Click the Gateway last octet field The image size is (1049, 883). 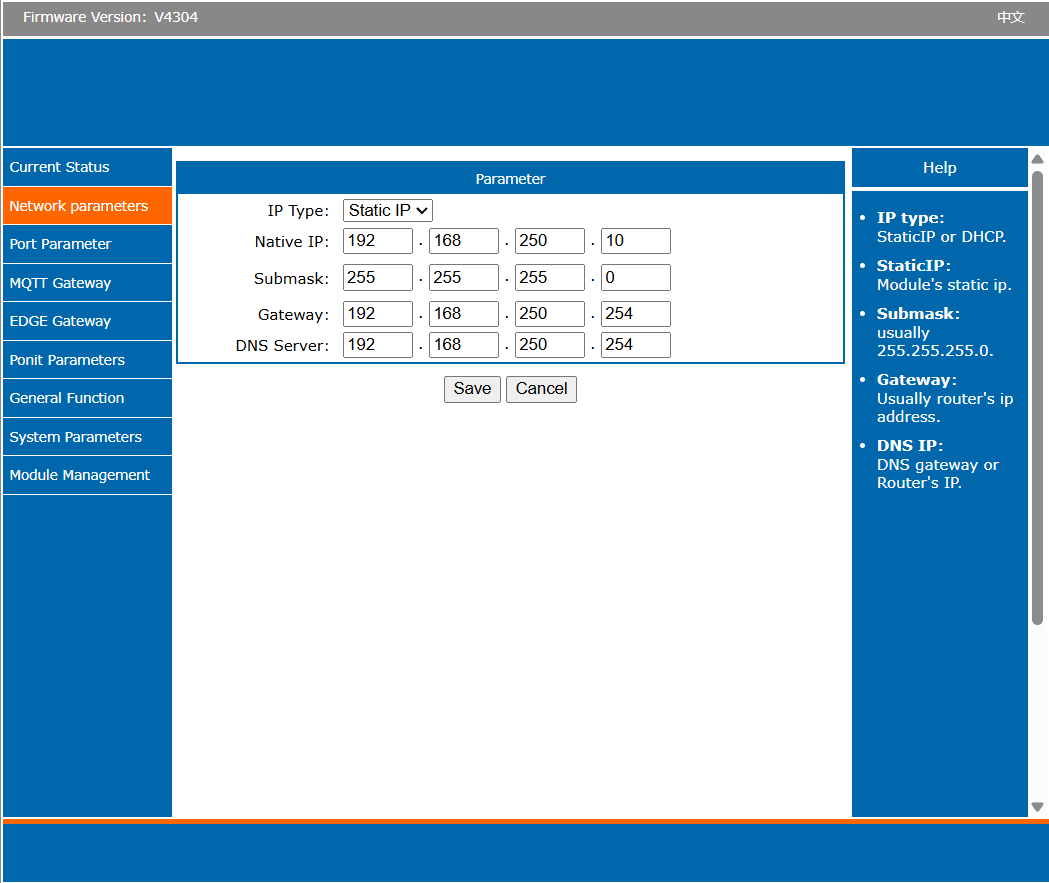tap(635, 314)
